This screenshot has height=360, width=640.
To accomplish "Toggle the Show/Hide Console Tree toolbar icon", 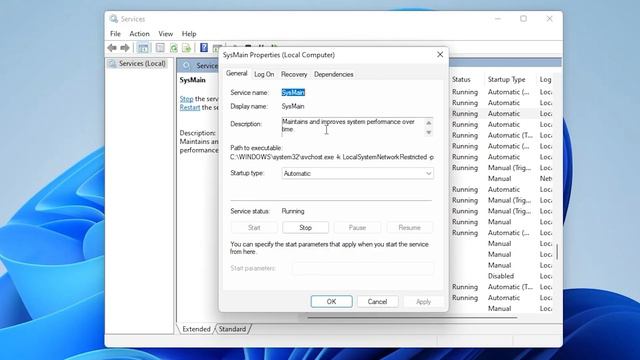I will [x=143, y=48].
